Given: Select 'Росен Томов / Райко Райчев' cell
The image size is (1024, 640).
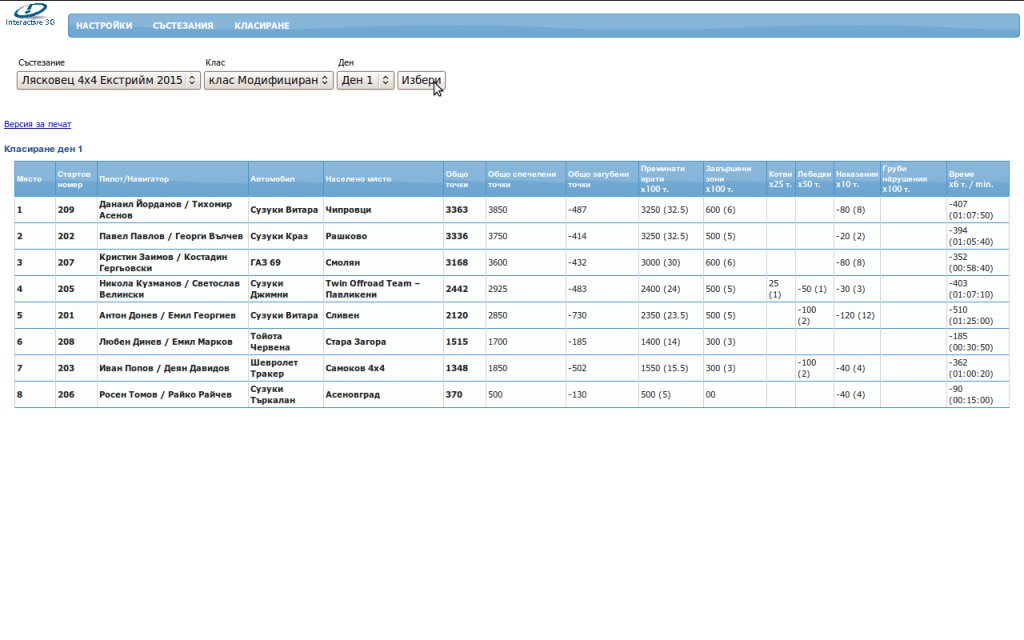Looking at the screenshot, I should pos(172,394).
